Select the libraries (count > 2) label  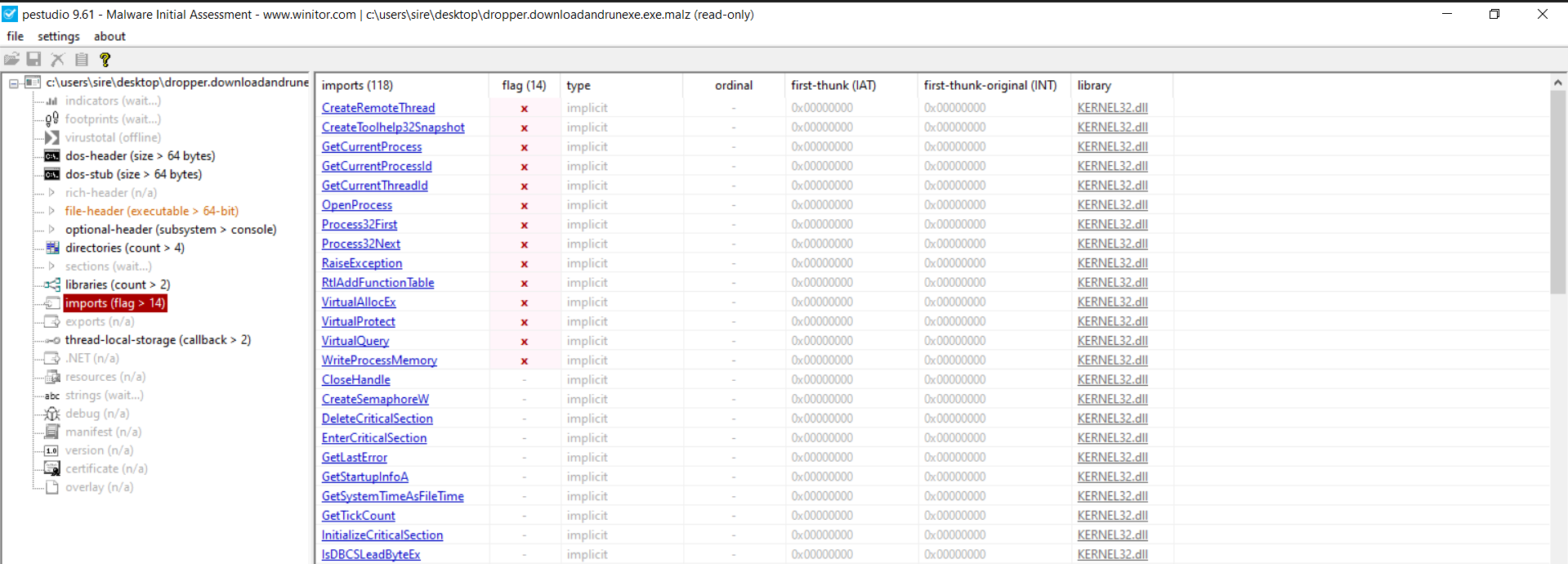tap(118, 284)
